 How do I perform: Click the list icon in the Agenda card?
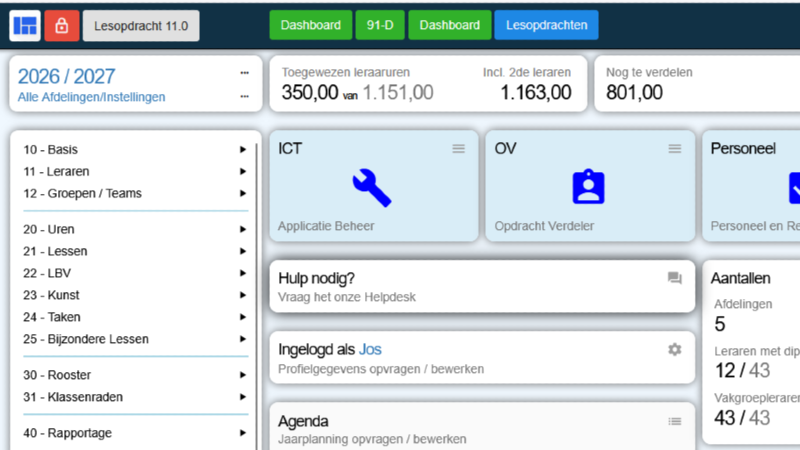tap(674, 421)
